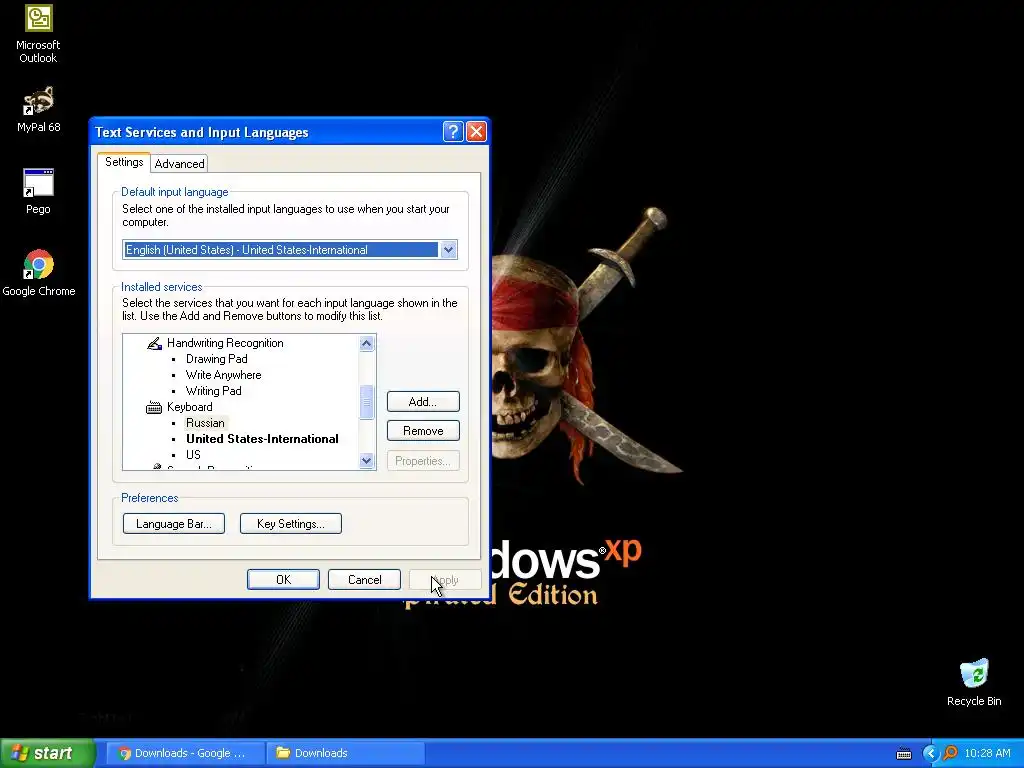Click the dialog's Help question mark button
1024x768 pixels.
coord(453,132)
